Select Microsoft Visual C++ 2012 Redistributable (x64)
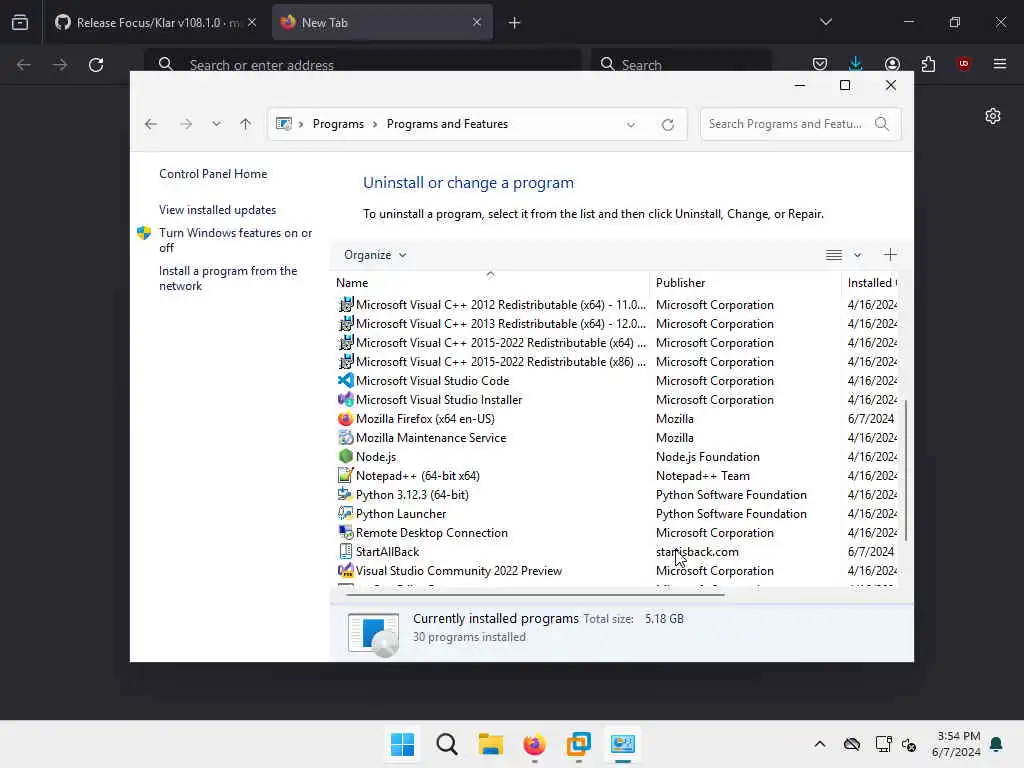This screenshot has height=768, width=1024. click(500, 305)
